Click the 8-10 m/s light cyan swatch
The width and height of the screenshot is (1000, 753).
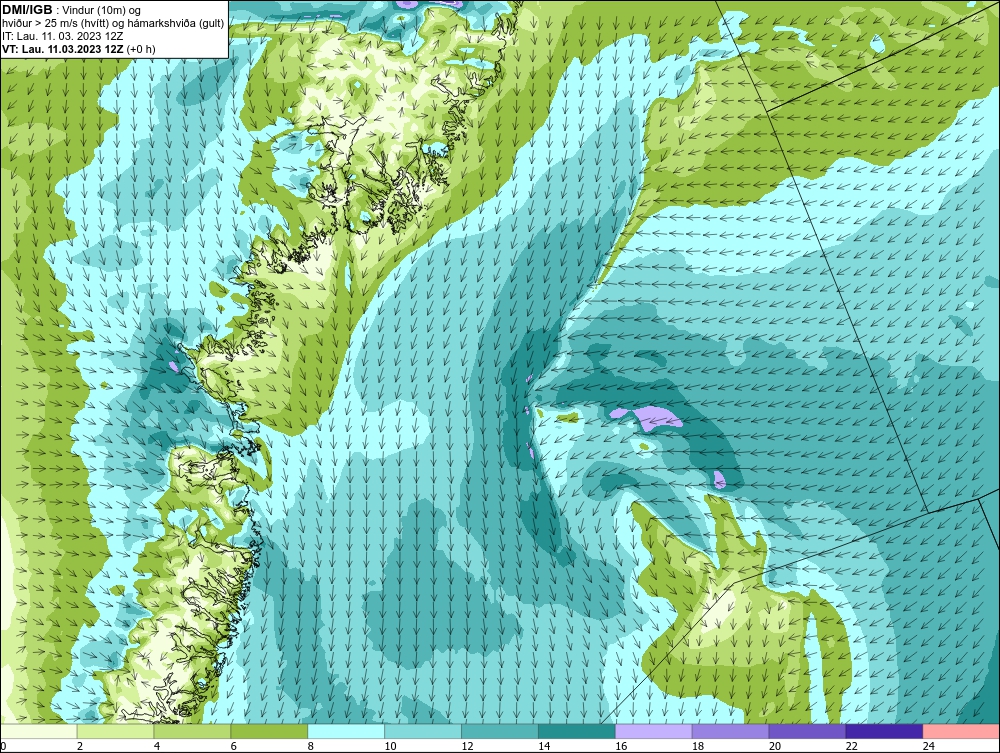pos(346,731)
